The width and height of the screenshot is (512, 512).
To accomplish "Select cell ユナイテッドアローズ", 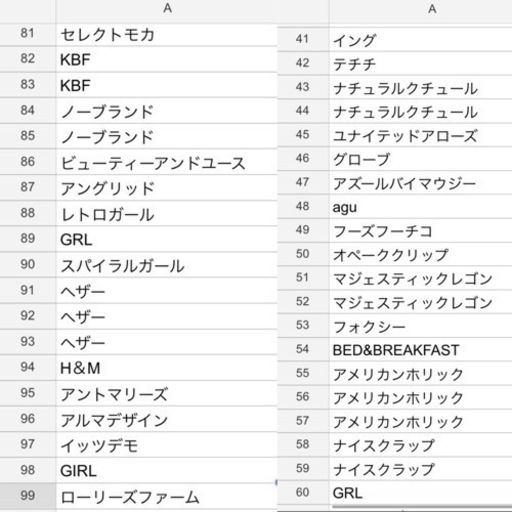I will click(x=421, y=135).
